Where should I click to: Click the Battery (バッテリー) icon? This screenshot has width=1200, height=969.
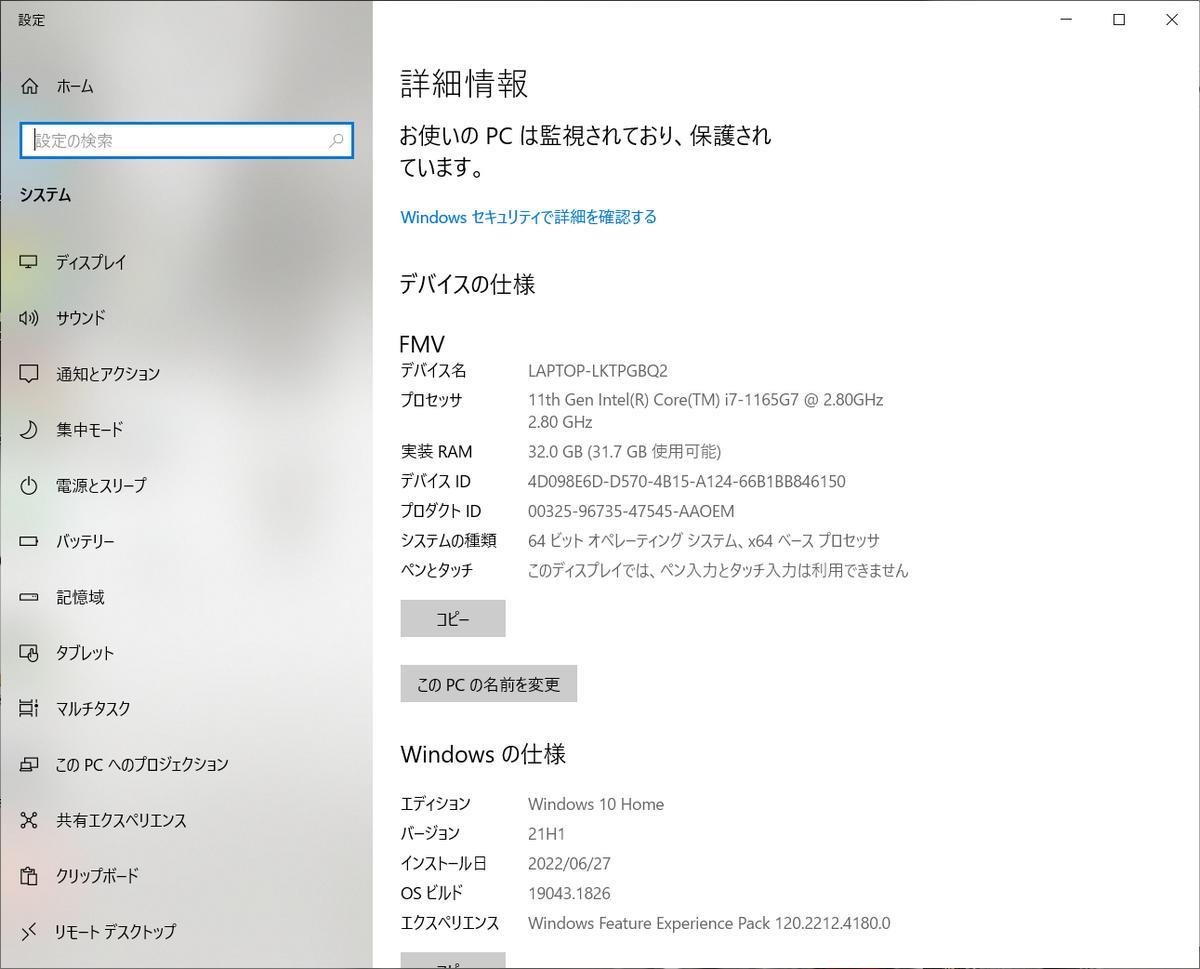[x=29, y=541]
